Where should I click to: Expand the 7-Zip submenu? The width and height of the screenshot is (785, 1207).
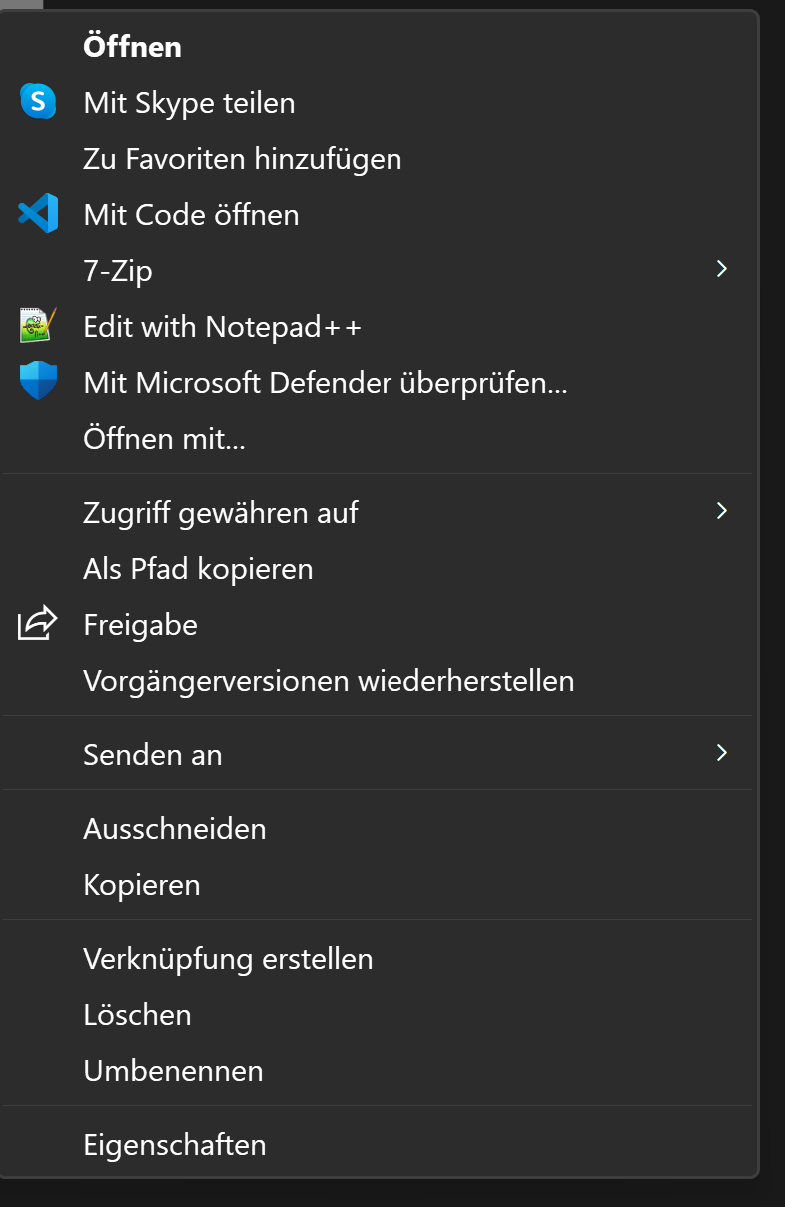(722, 269)
